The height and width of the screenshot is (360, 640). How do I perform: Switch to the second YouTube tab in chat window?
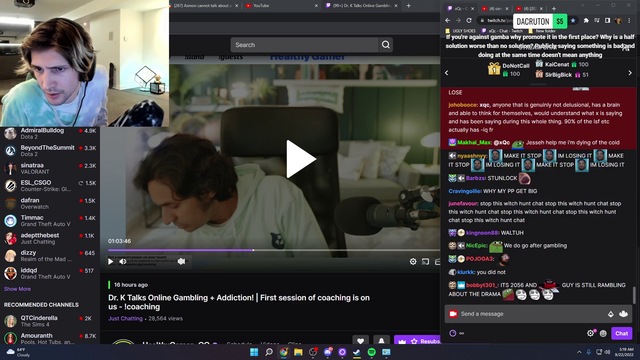(530, 8)
